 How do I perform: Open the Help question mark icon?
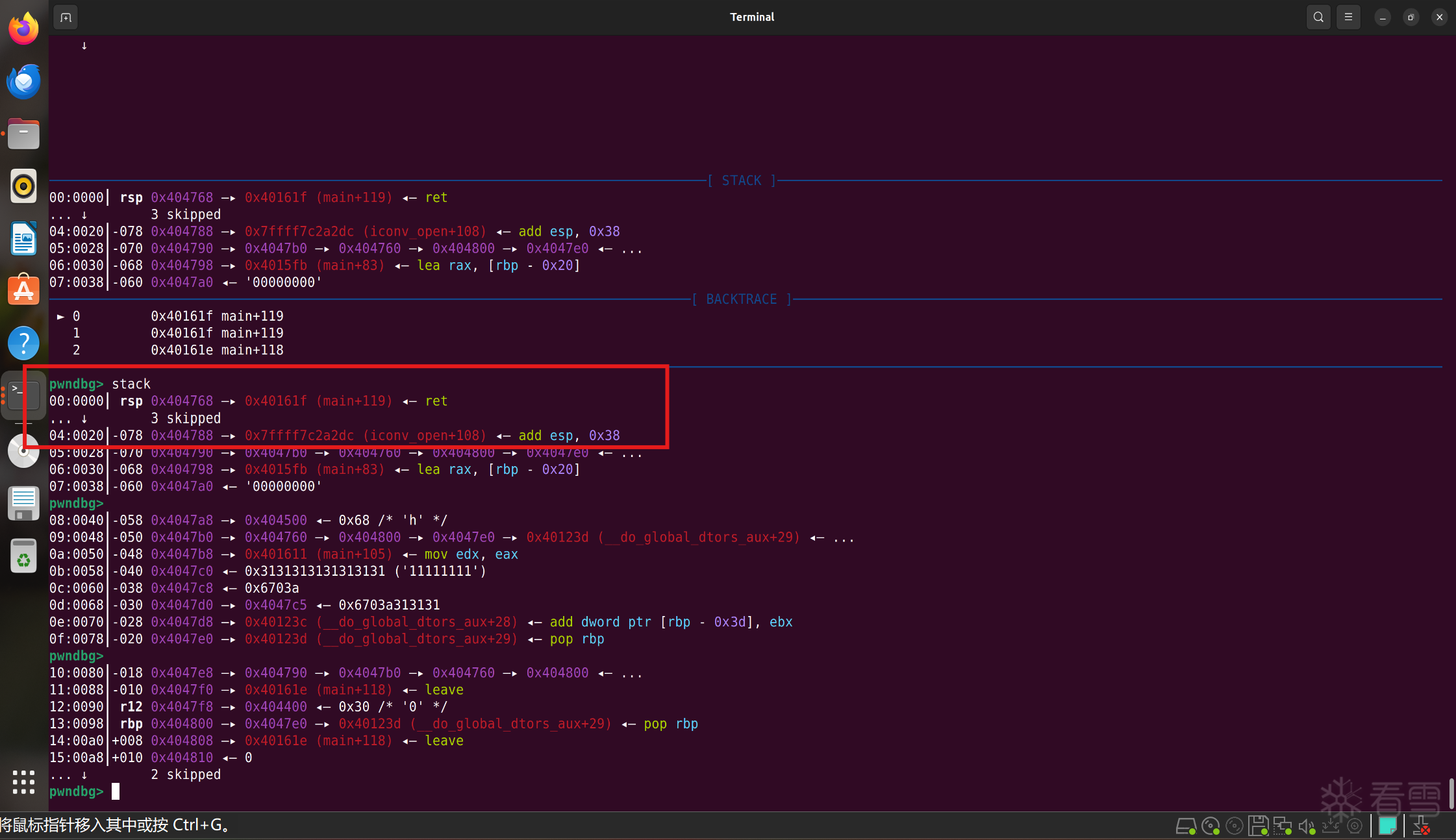(23, 343)
